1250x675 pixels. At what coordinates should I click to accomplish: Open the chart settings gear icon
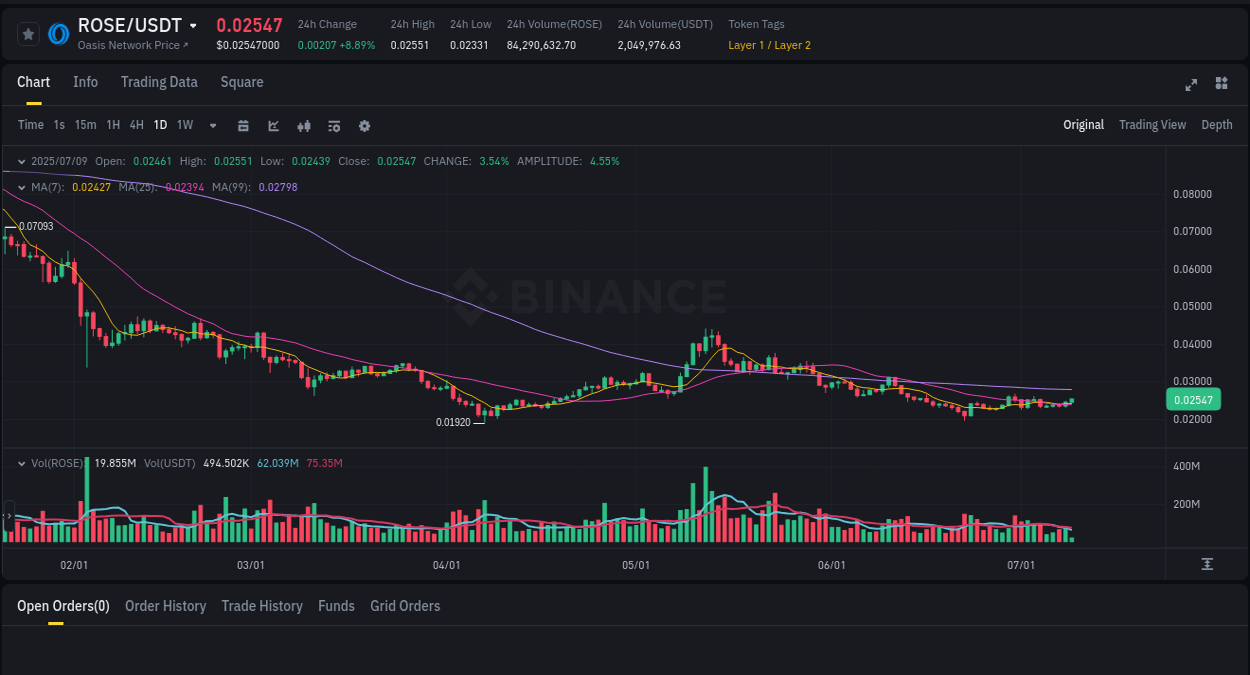tap(364, 125)
